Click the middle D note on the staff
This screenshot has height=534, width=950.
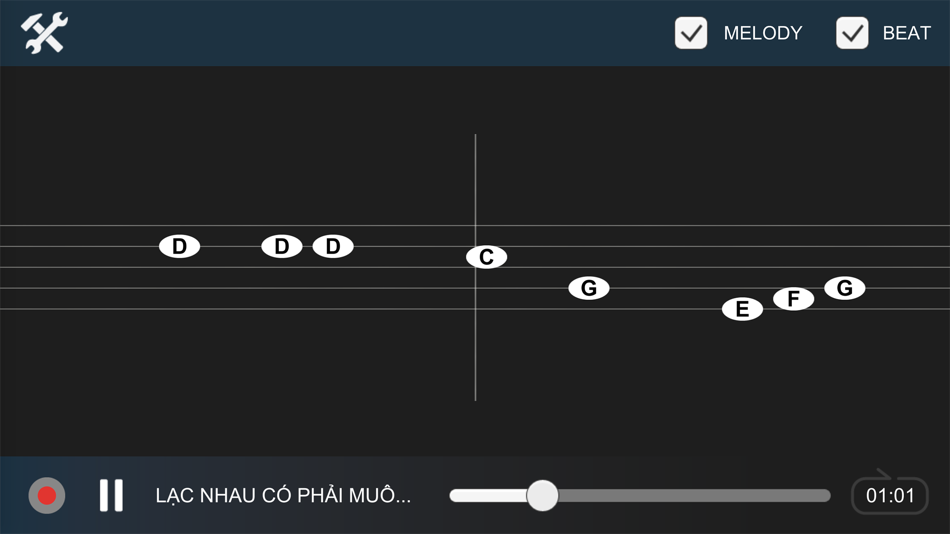point(282,246)
